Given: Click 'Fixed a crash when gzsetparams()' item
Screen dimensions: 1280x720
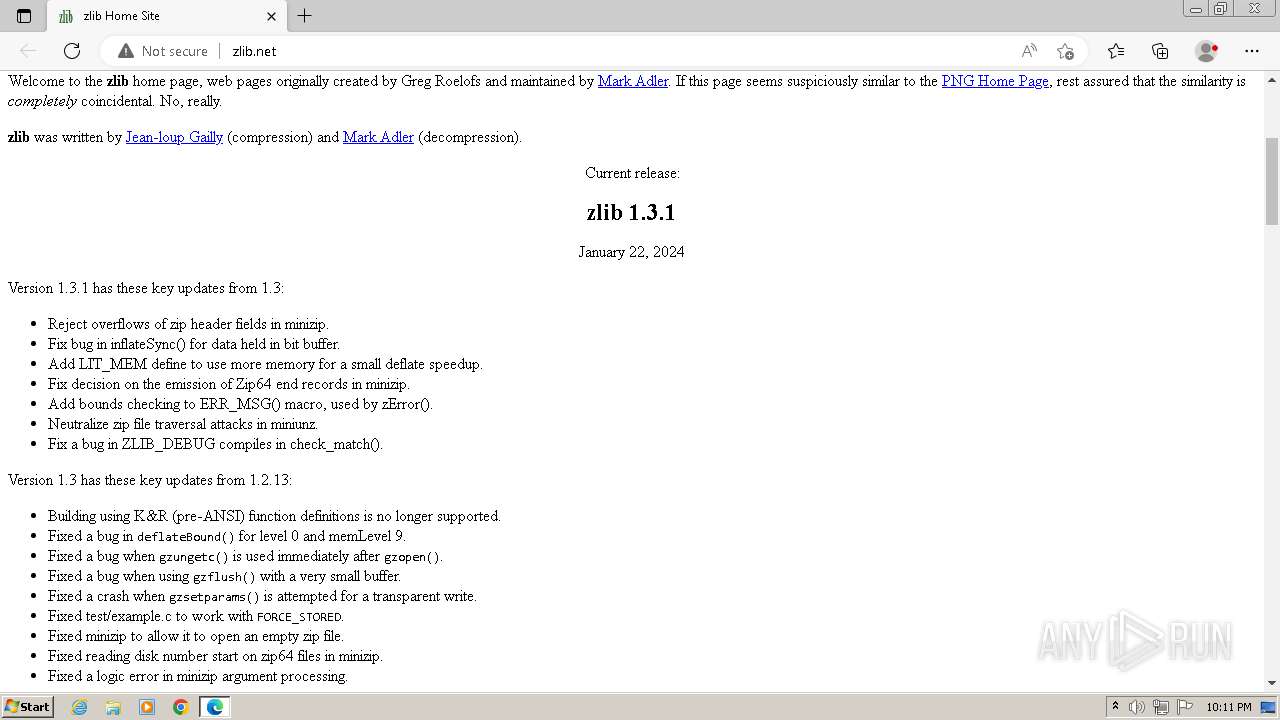Looking at the screenshot, I should pyautogui.click(x=262, y=596).
